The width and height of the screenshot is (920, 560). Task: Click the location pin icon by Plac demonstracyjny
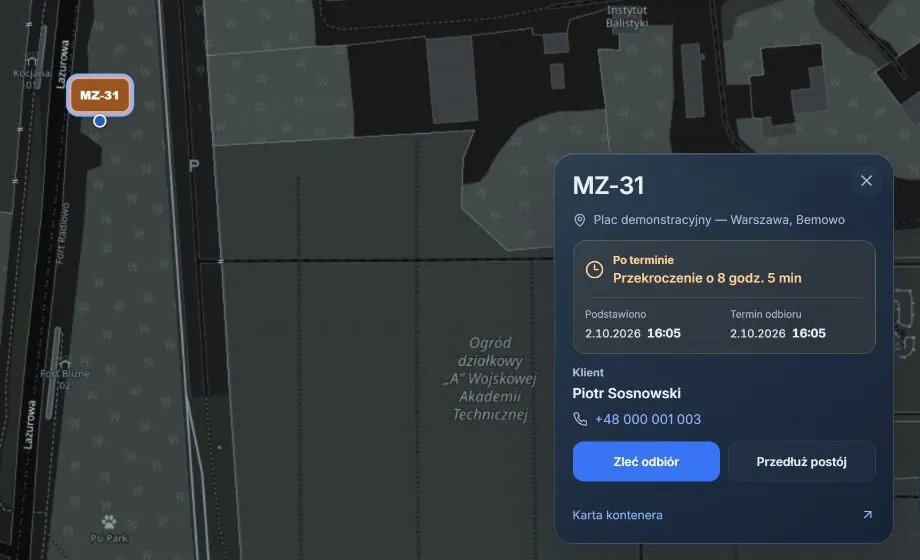click(579, 220)
